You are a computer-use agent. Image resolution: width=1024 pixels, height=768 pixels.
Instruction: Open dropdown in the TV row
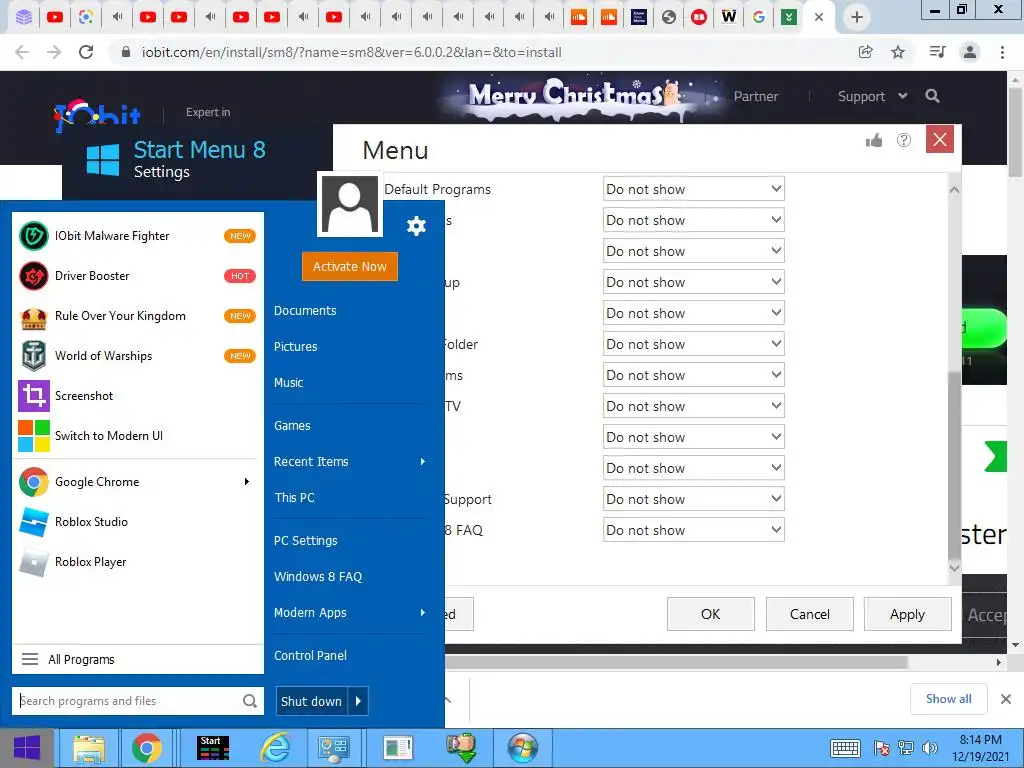coord(694,406)
